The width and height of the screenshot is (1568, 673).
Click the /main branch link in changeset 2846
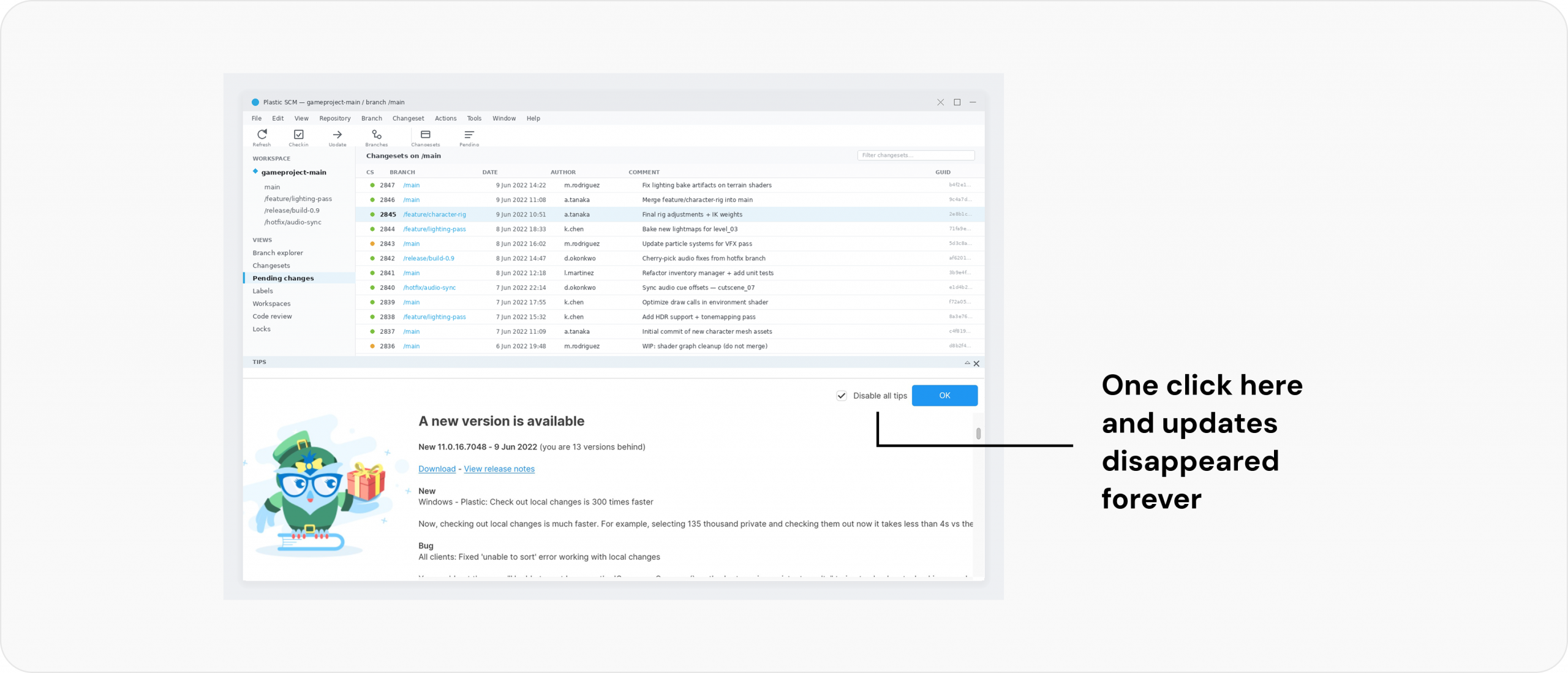point(412,200)
